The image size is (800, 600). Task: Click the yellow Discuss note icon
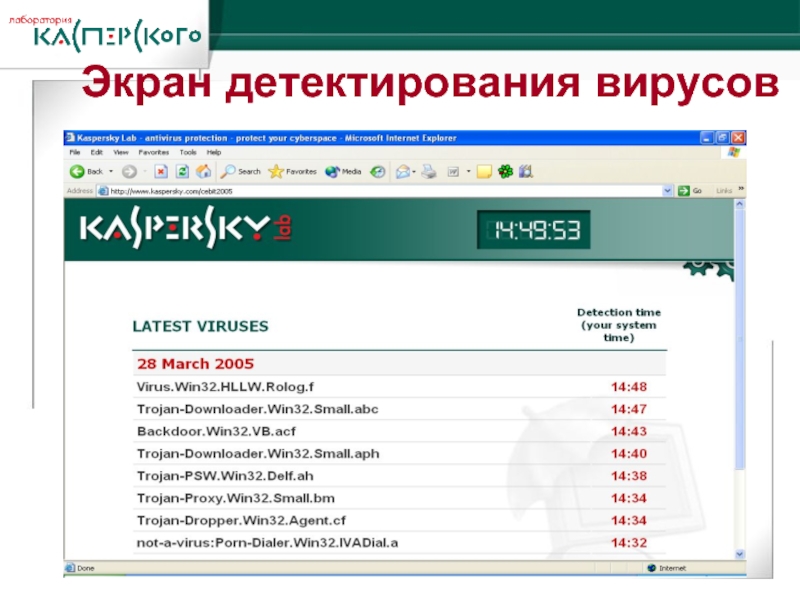coord(484,172)
